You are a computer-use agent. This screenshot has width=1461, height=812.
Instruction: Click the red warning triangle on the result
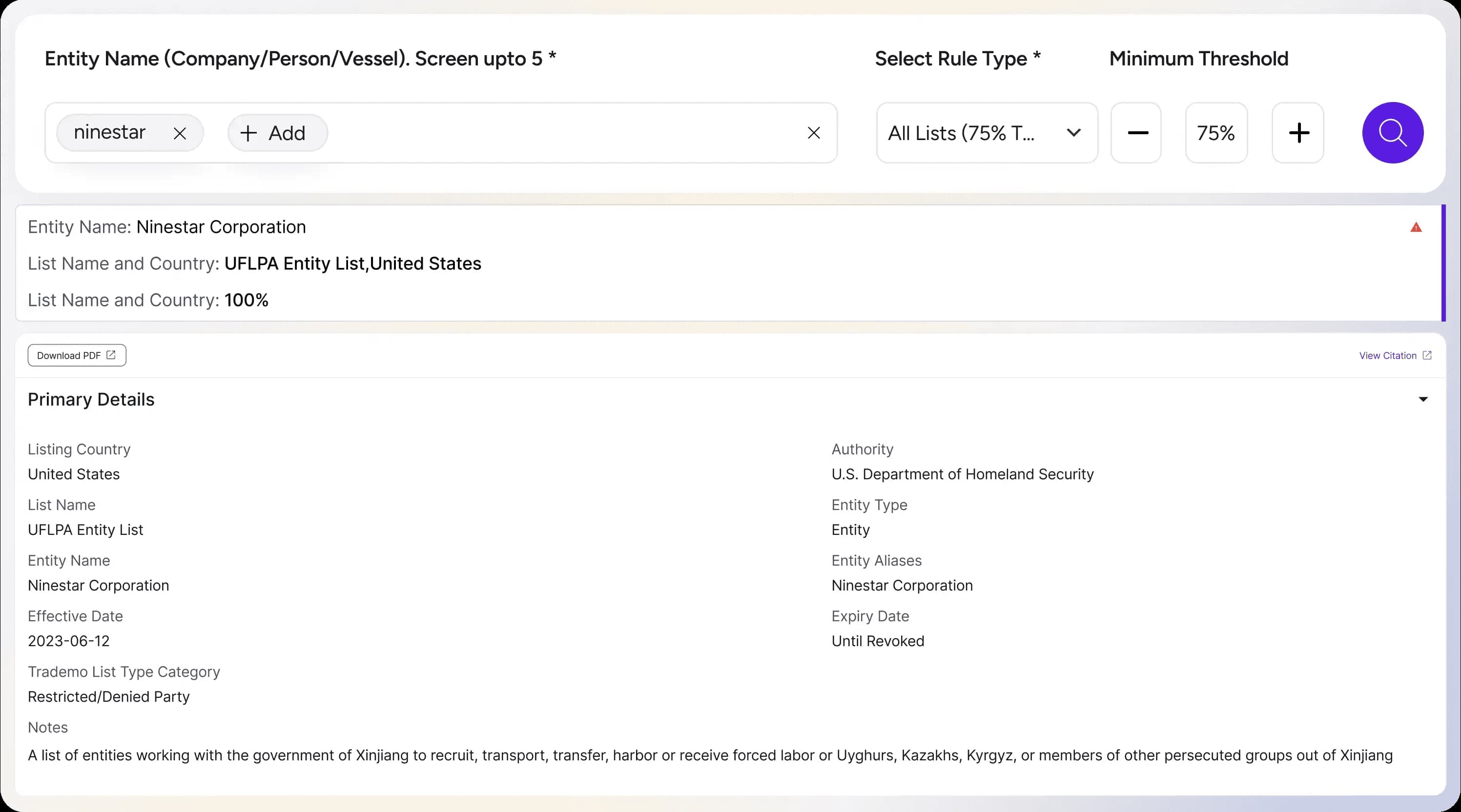click(1416, 226)
